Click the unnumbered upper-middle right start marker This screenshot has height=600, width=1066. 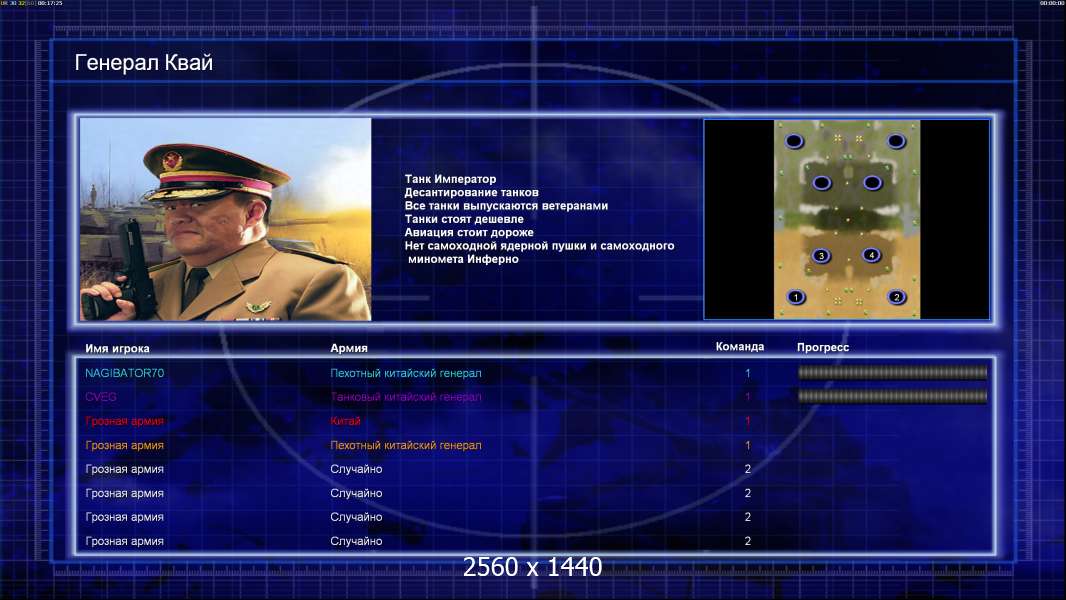872,182
